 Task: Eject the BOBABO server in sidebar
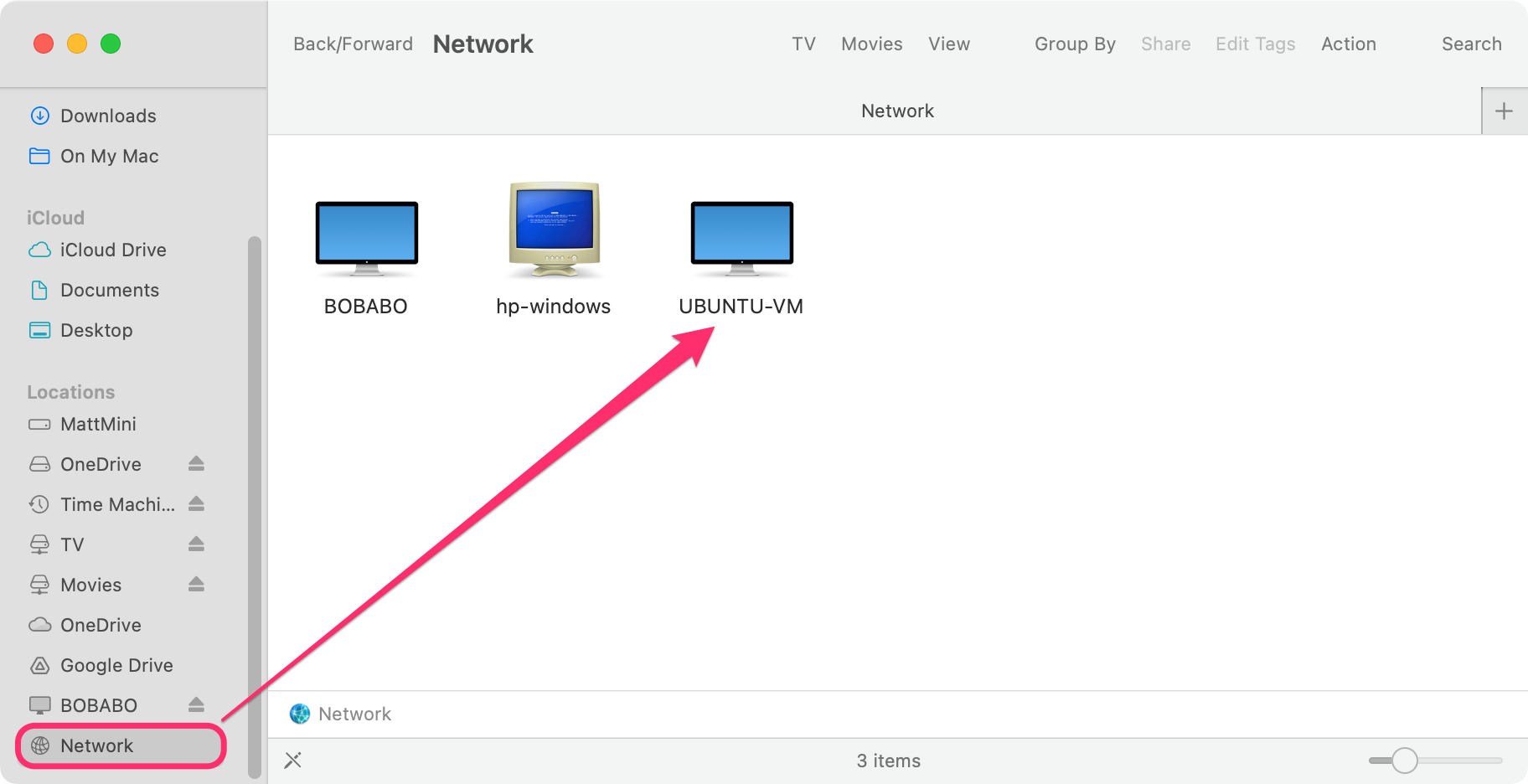(x=196, y=705)
